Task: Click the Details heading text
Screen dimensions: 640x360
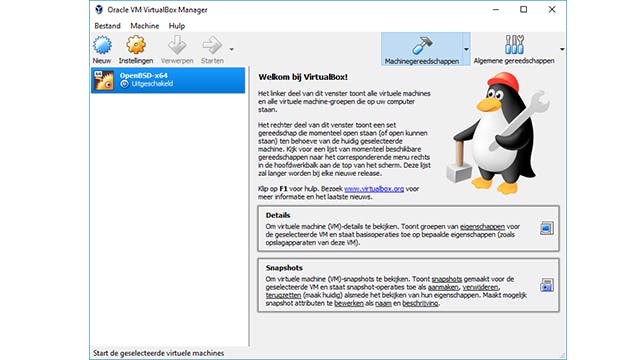Action: (278, 215)
